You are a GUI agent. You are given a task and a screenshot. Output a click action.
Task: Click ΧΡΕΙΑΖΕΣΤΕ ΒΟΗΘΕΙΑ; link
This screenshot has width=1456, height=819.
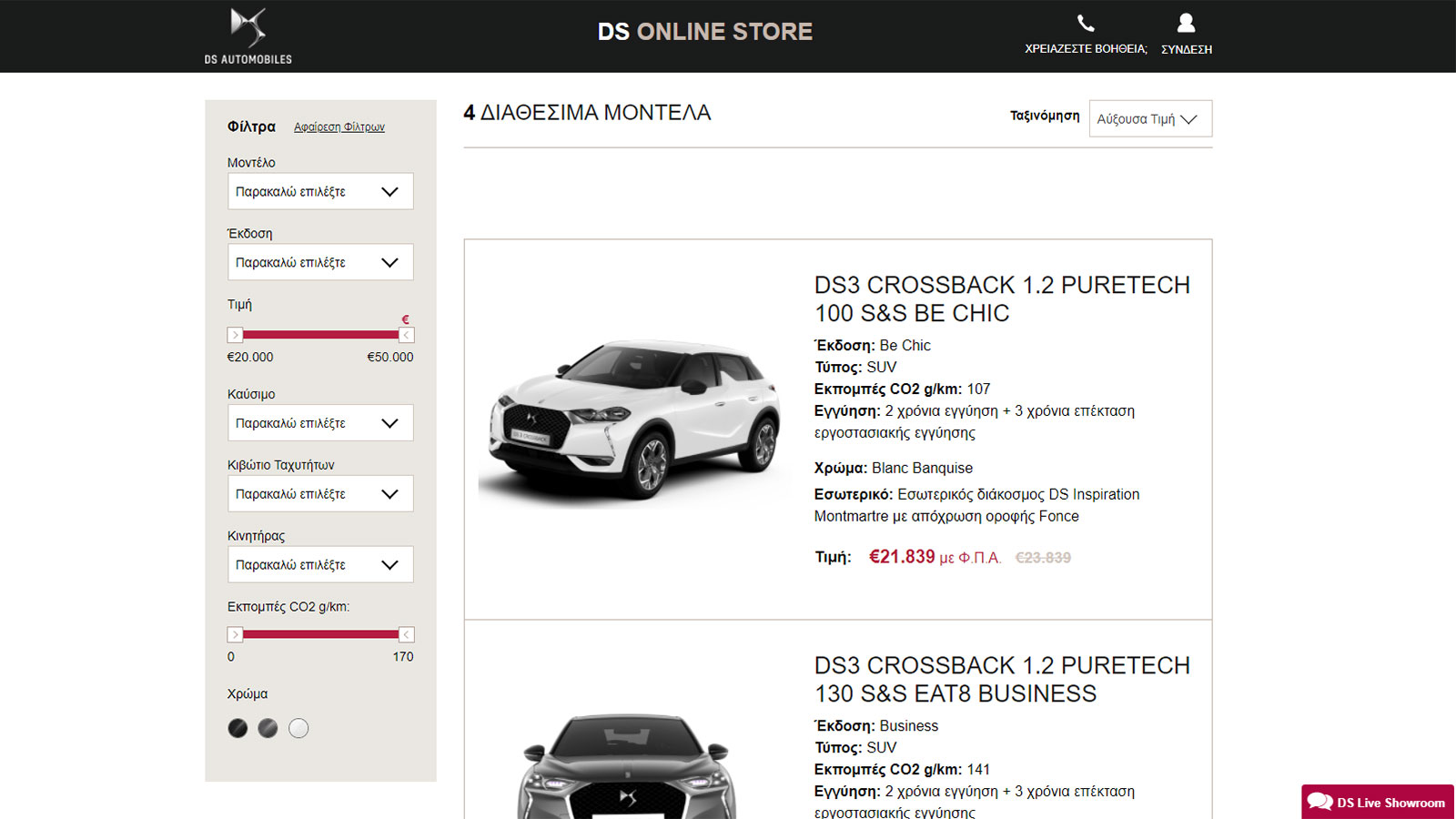pos(1086,49)
